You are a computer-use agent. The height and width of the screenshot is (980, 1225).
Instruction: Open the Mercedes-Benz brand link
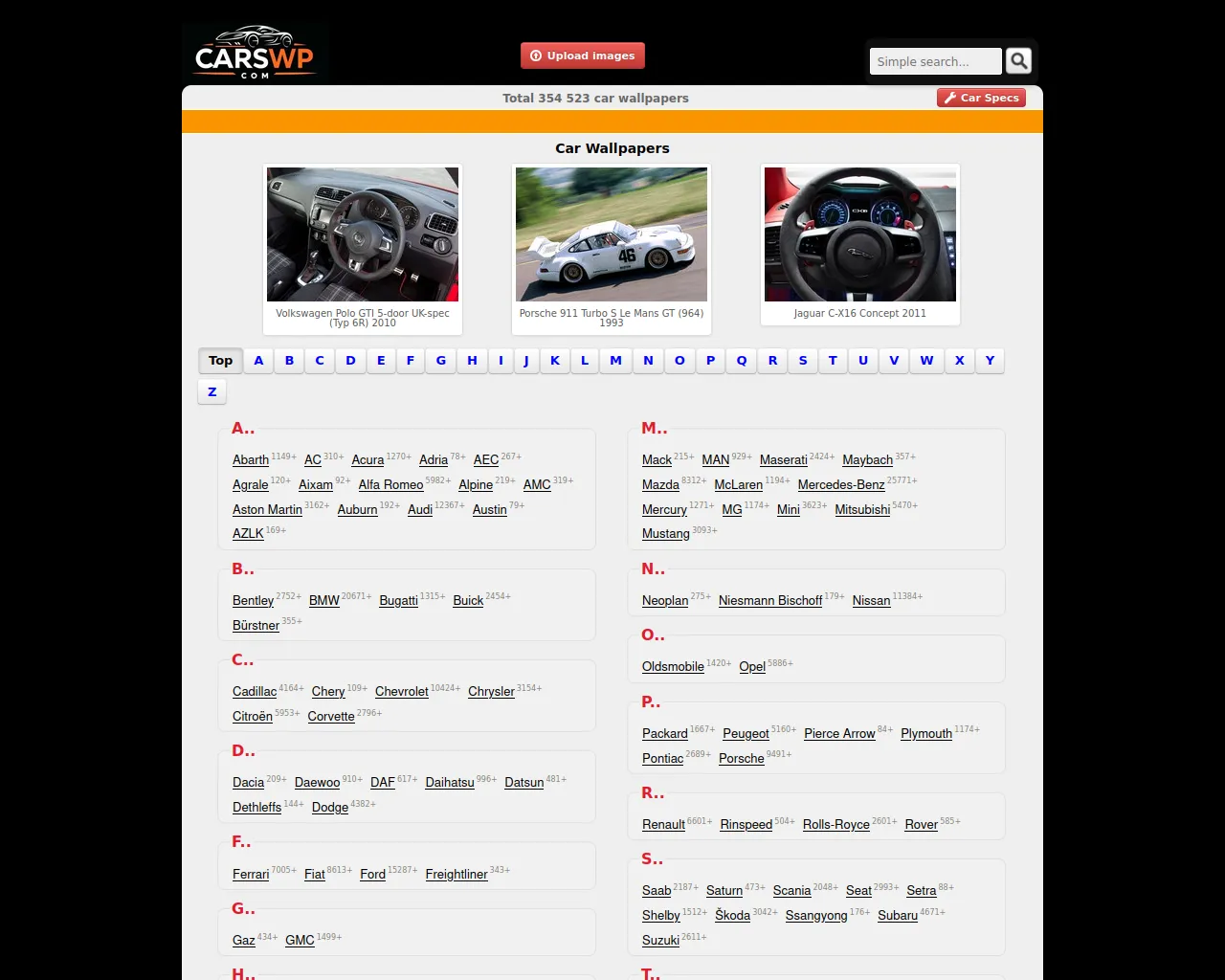(x=841, y=485)
